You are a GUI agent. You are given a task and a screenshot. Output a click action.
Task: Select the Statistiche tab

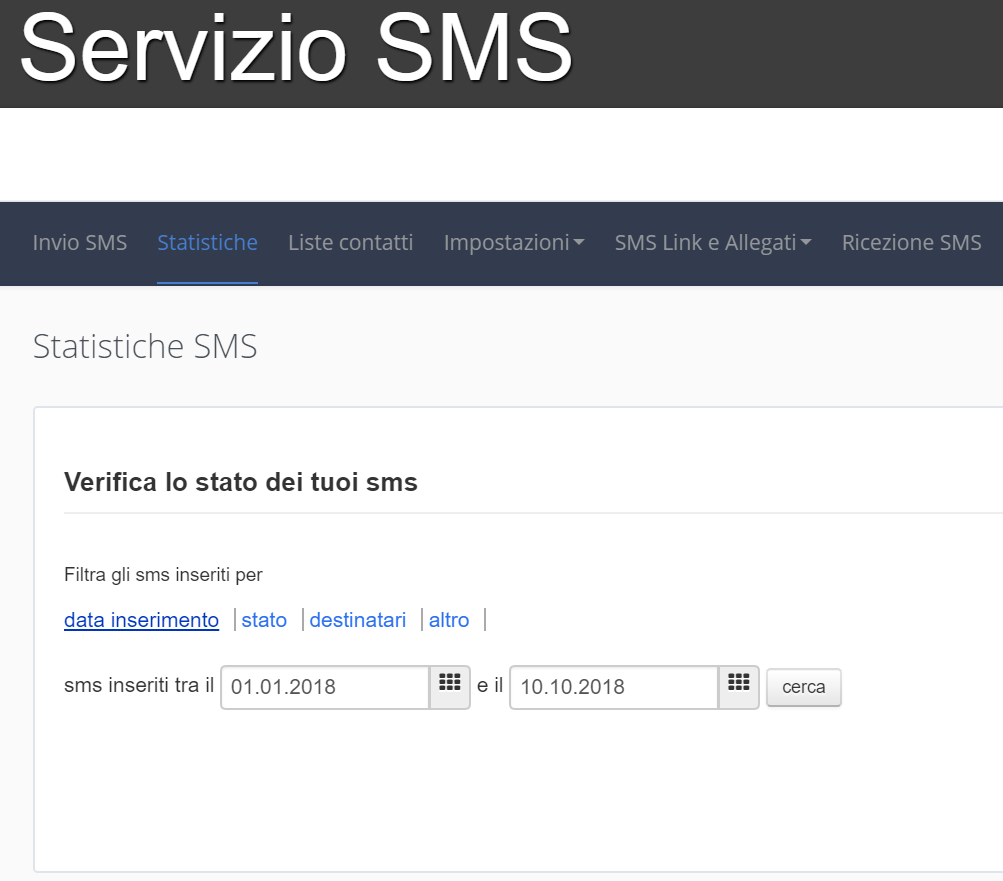click(207, 243)
